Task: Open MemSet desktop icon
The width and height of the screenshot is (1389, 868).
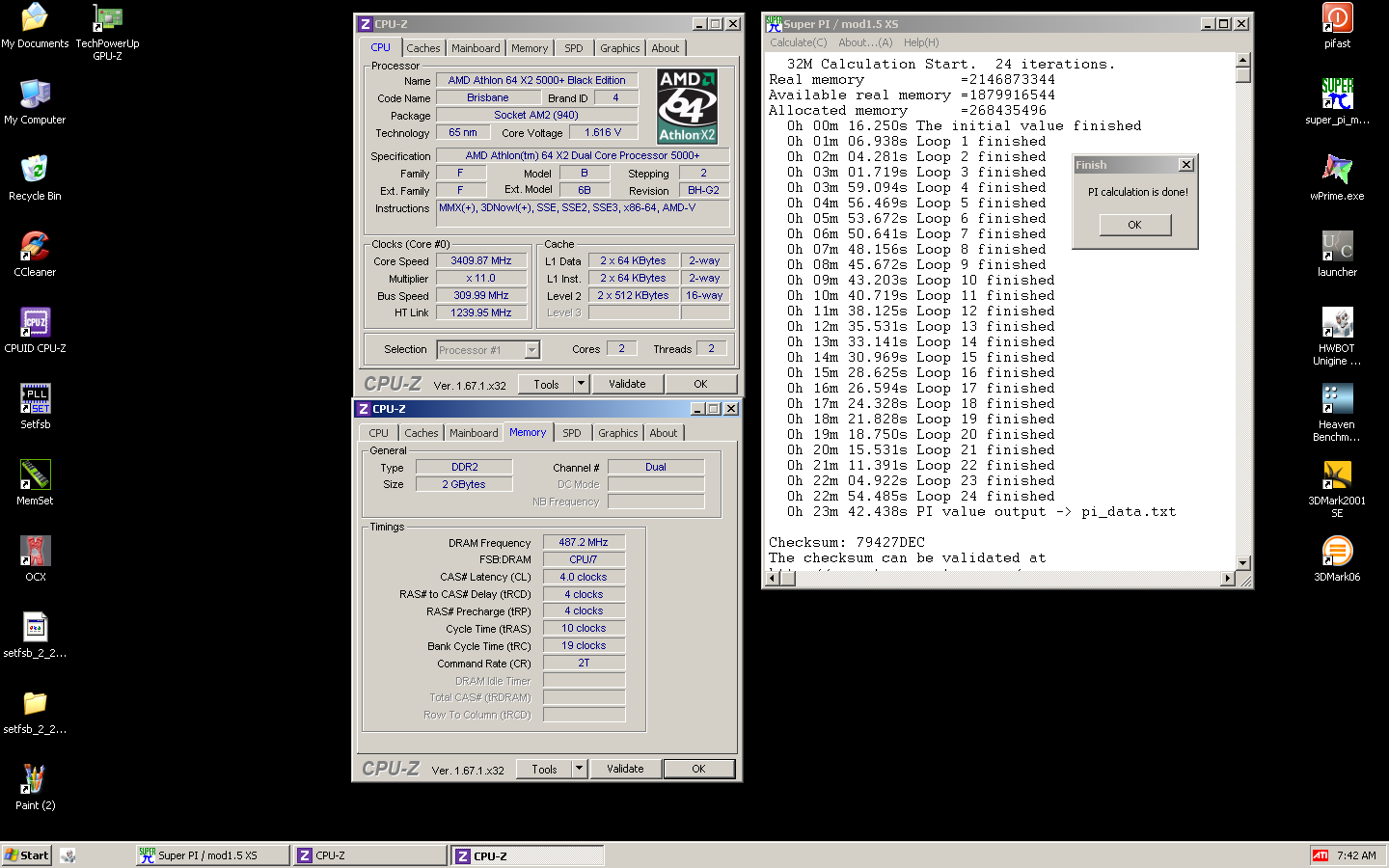Action: tap(35, 483)
